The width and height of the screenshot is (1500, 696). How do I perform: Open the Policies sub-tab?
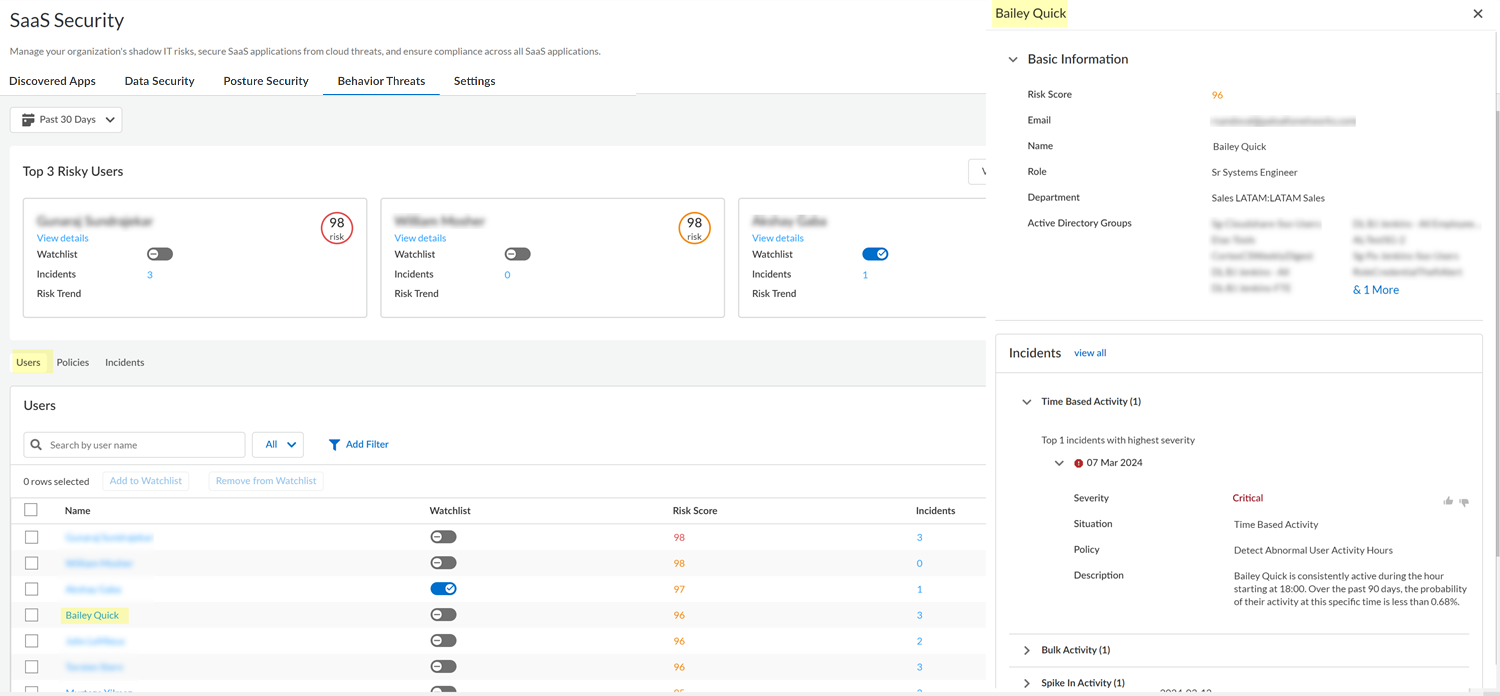tap(72, 362)
